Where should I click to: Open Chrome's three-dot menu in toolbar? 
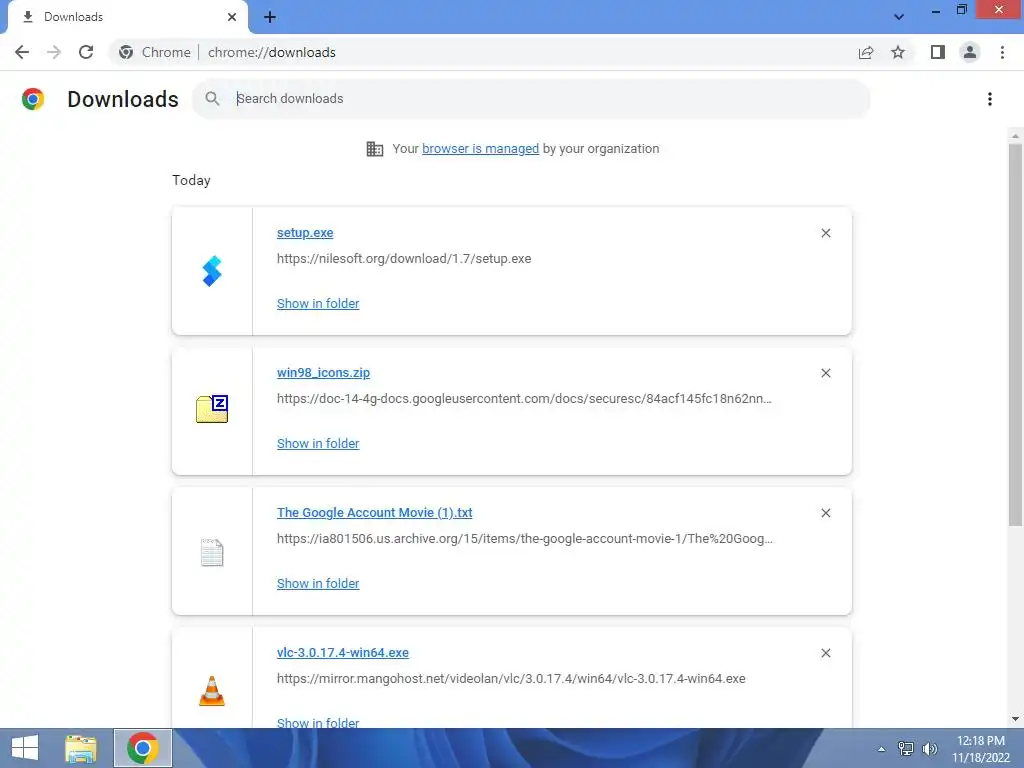(x=1002, y=52)
